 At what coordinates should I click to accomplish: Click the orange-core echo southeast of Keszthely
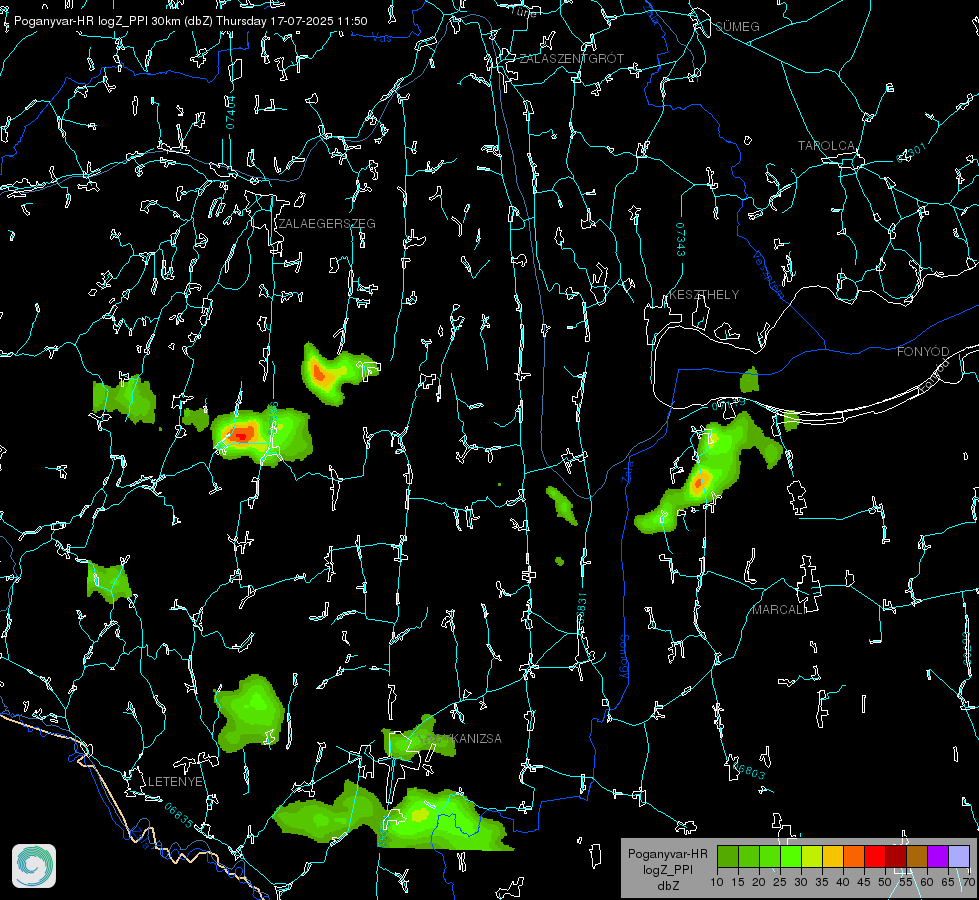pos(709,472)
